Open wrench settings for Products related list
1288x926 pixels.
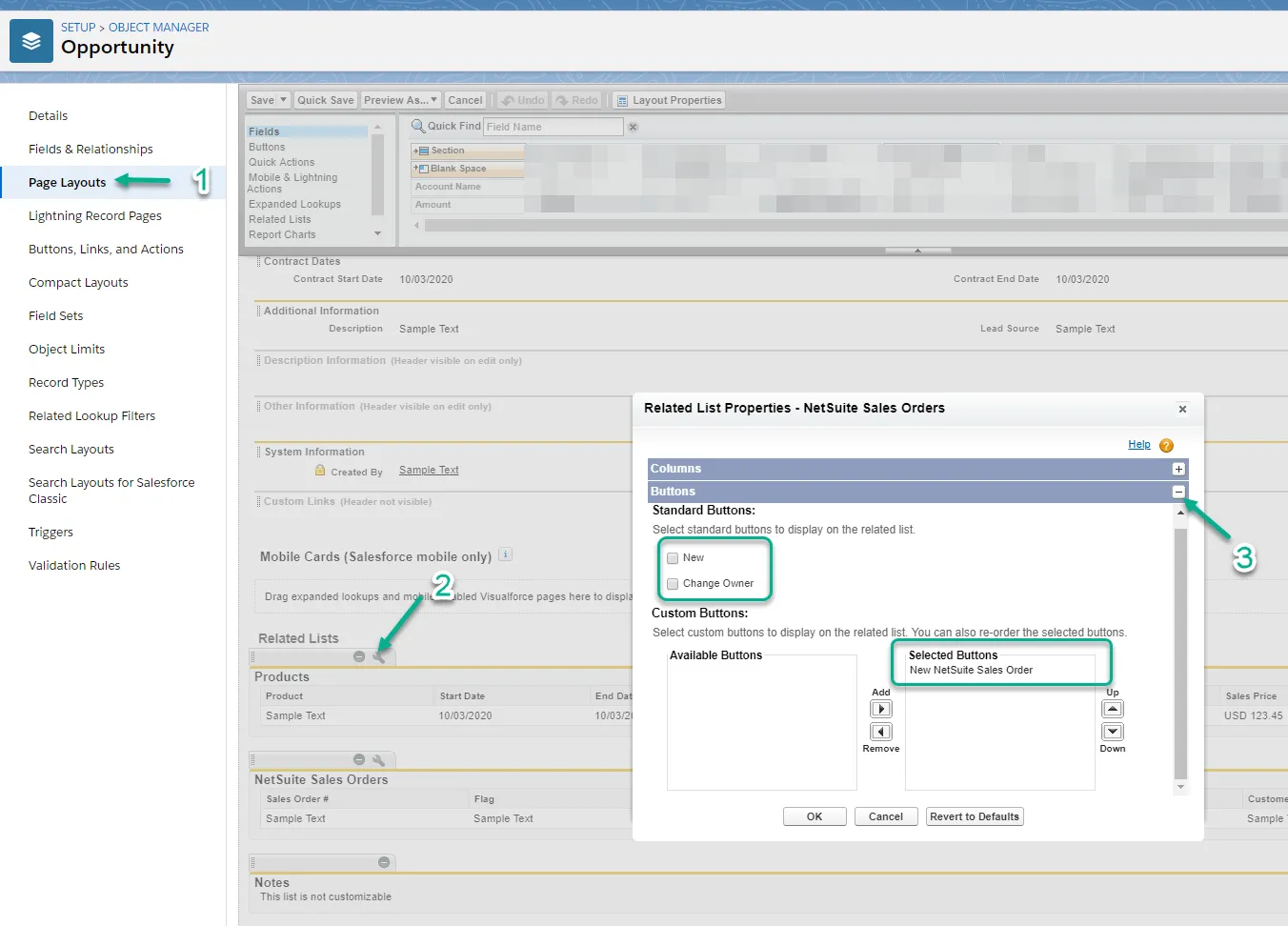(x=378, y=656)
